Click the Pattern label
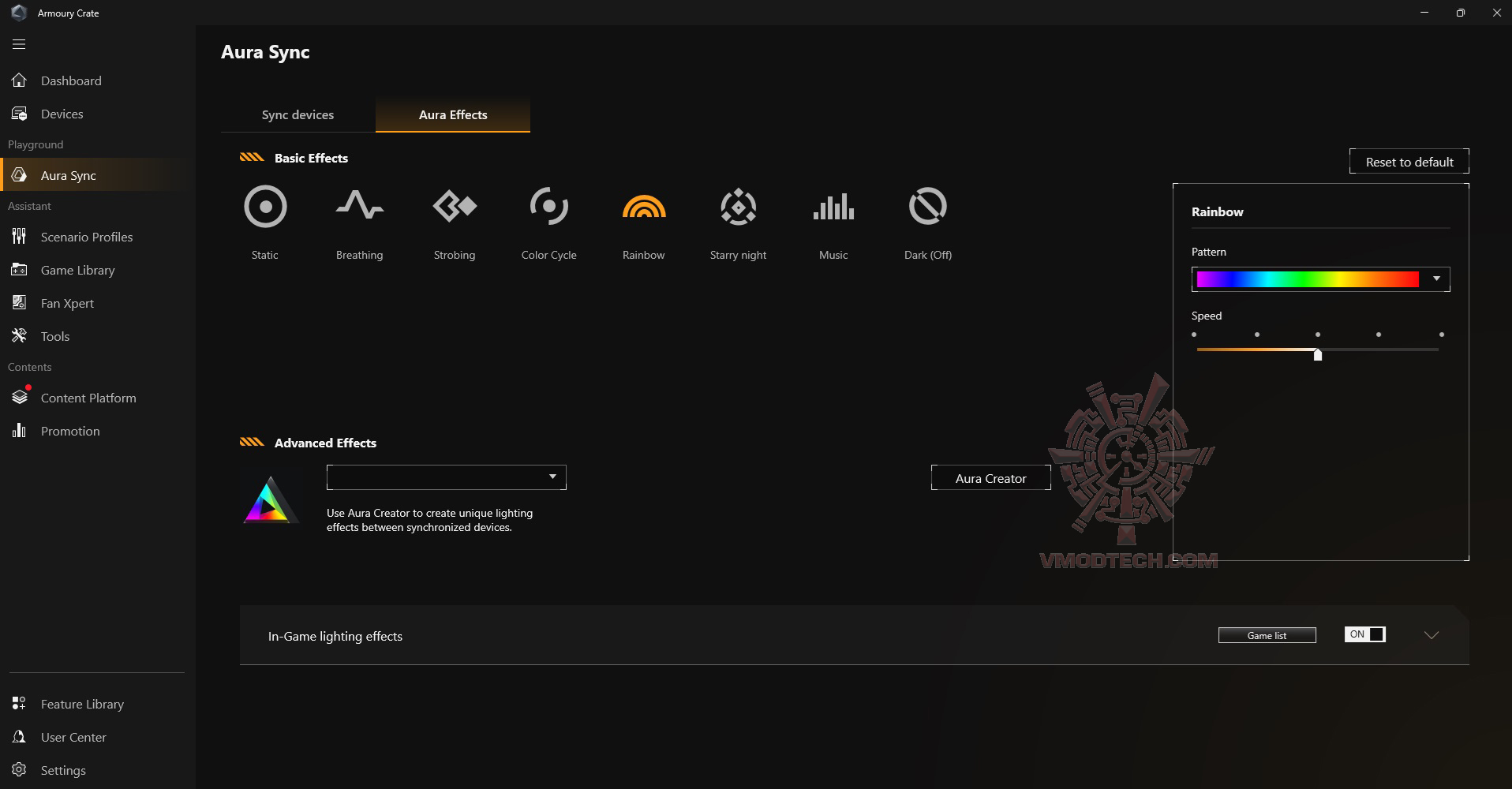 click(1209, 252)
